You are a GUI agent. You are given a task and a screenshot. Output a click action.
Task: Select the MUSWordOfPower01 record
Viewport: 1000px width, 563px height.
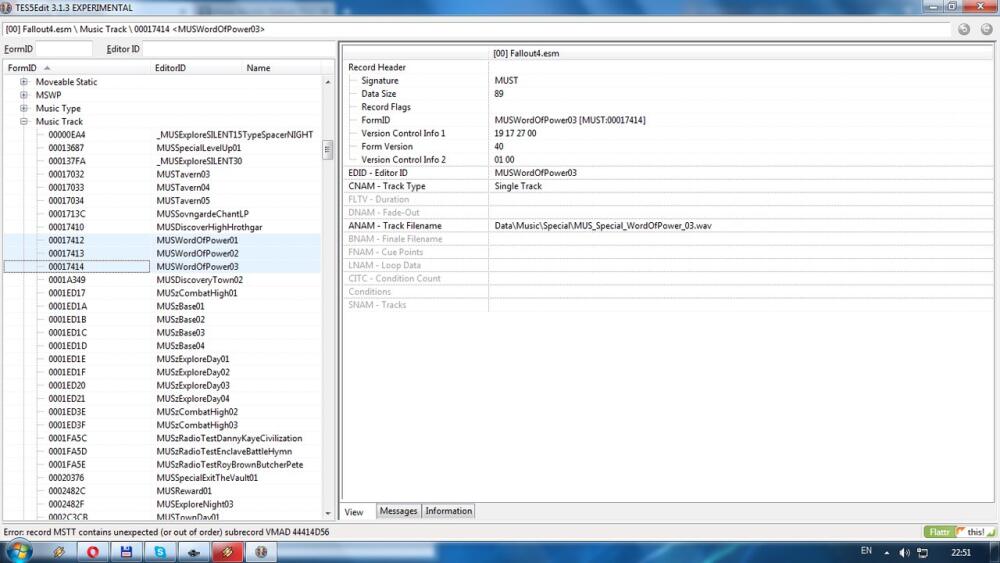(x=197, y=240)
